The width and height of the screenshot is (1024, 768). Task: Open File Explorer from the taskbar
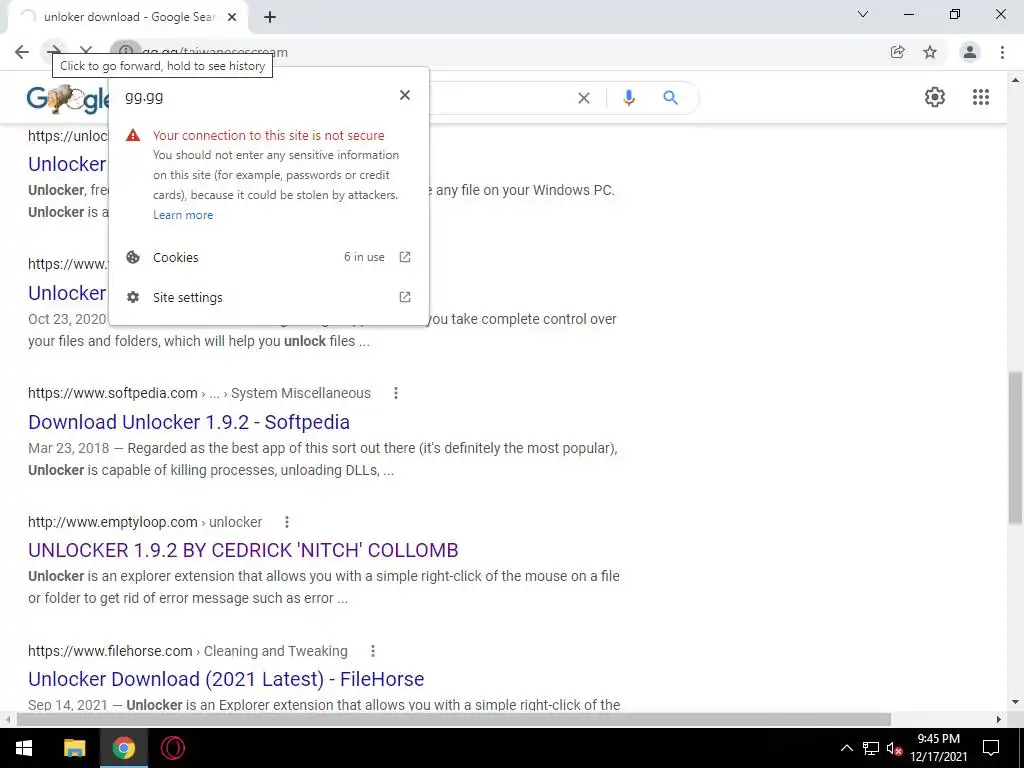74,748
